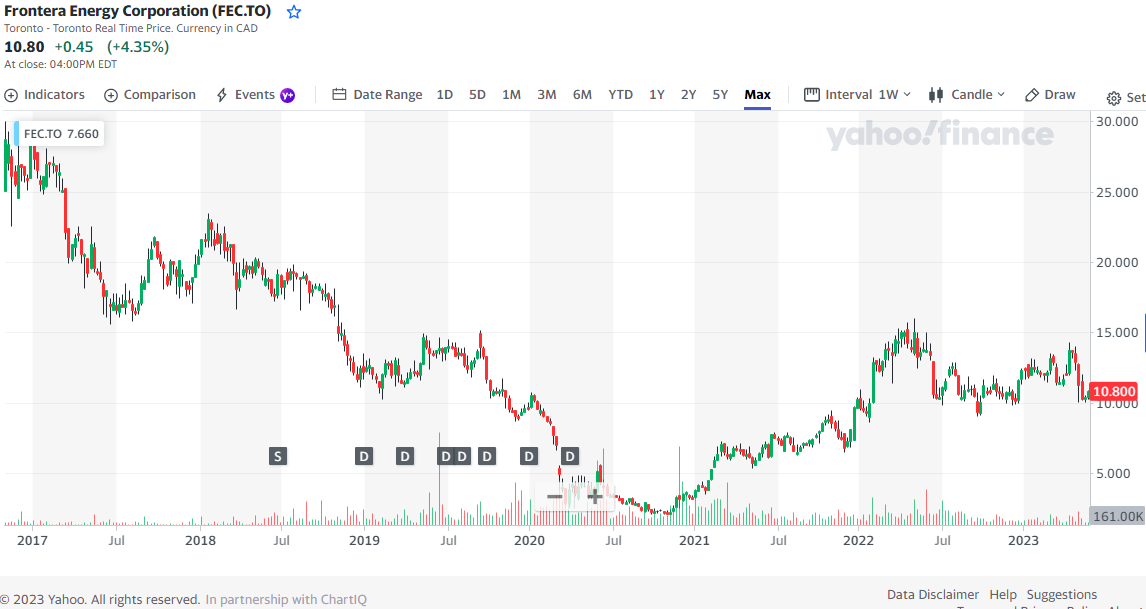Click the +0.45 price change value
This screenshot has width=1146, height=609.
74,47
